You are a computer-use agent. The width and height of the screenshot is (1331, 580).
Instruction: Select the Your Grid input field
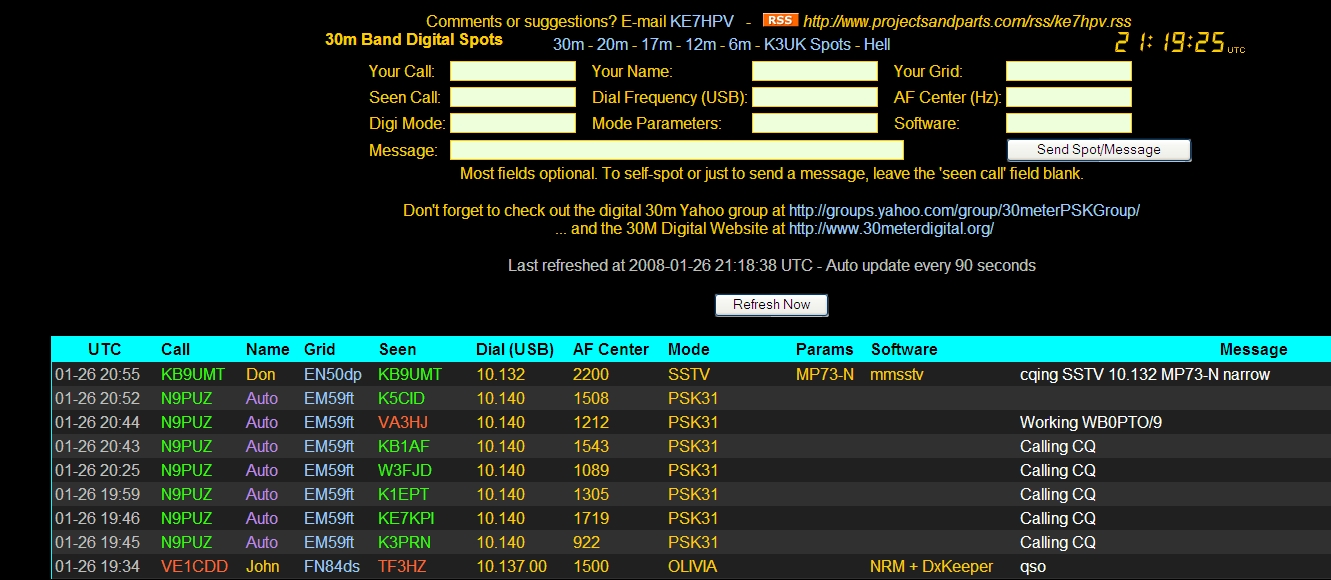(1068, 71)
